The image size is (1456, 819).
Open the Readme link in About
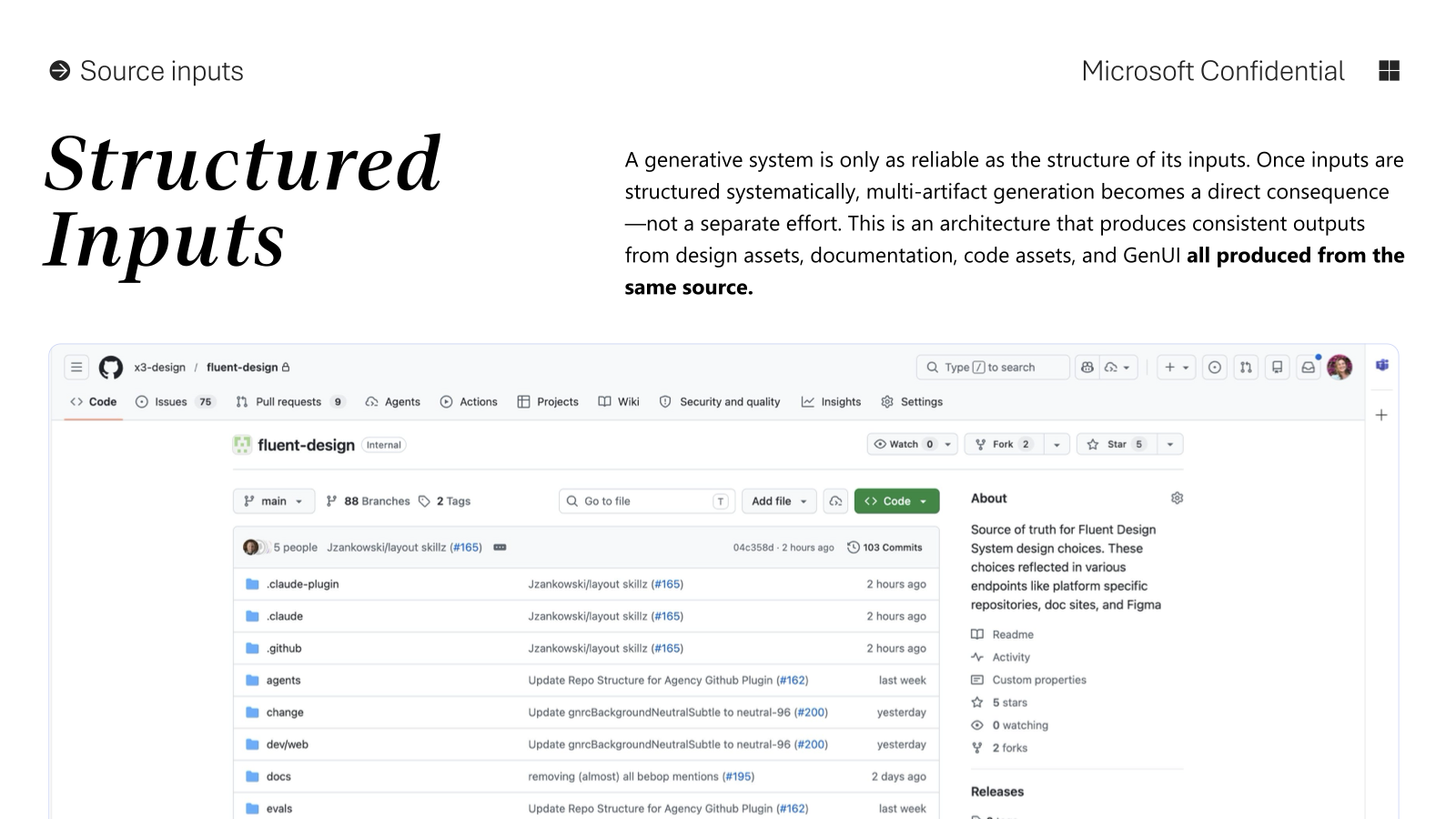pos(1003,634)
